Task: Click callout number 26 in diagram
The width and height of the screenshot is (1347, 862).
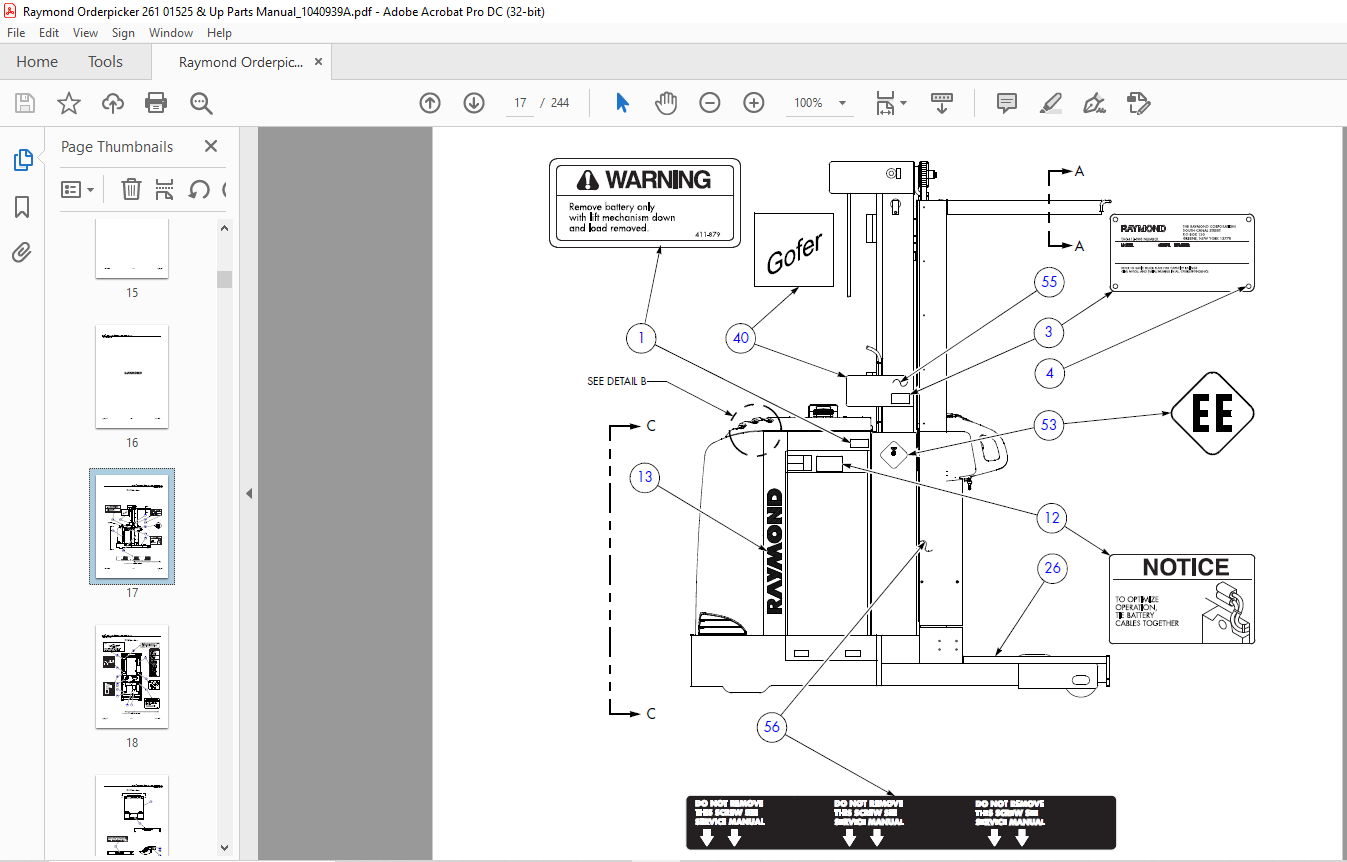Action: tap(1052, 568)
